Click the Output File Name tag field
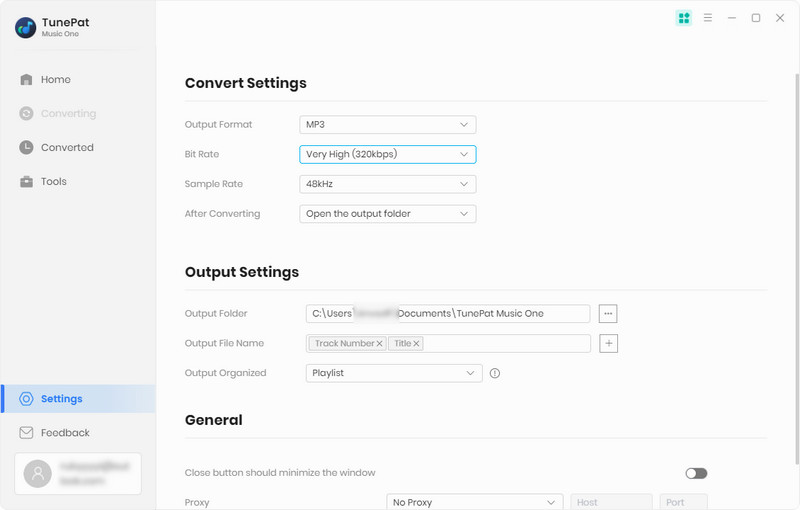This screenshot has width=800, height=510. tap(448, 344)
